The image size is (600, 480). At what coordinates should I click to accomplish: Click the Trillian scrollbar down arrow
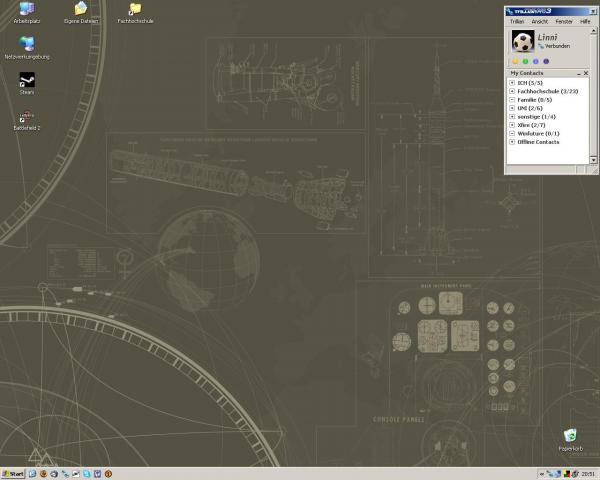(593, 160)
